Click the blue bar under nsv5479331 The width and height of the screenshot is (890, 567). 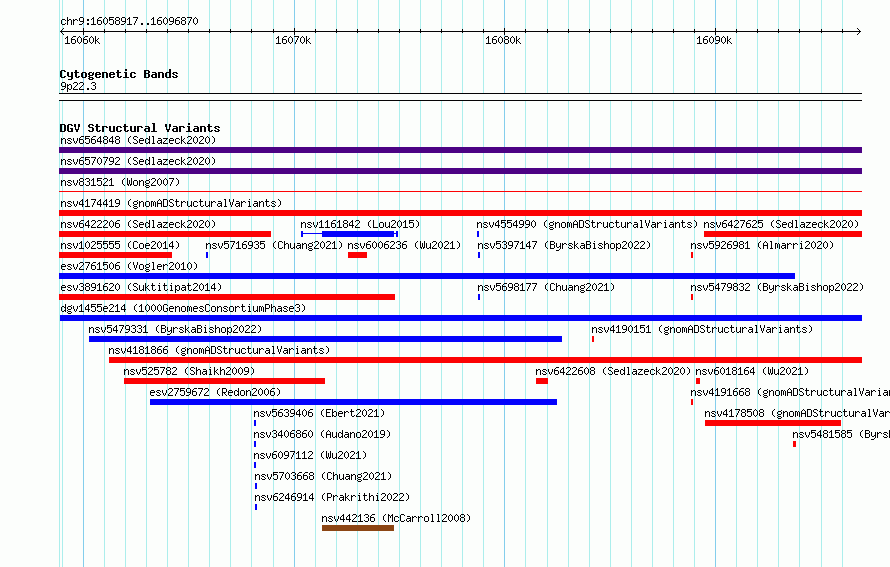click(x=325, y=339)
